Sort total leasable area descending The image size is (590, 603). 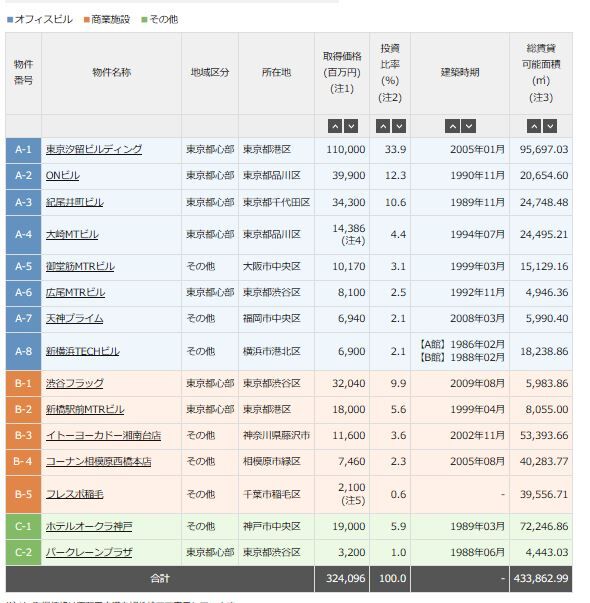[550, 126]
